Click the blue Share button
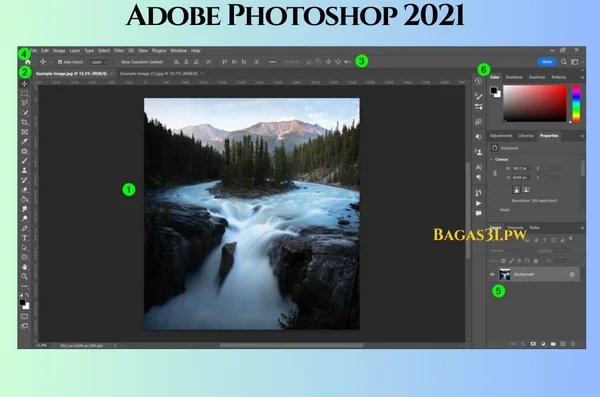This screenshot has height=397, width=600. pos(546,62)
